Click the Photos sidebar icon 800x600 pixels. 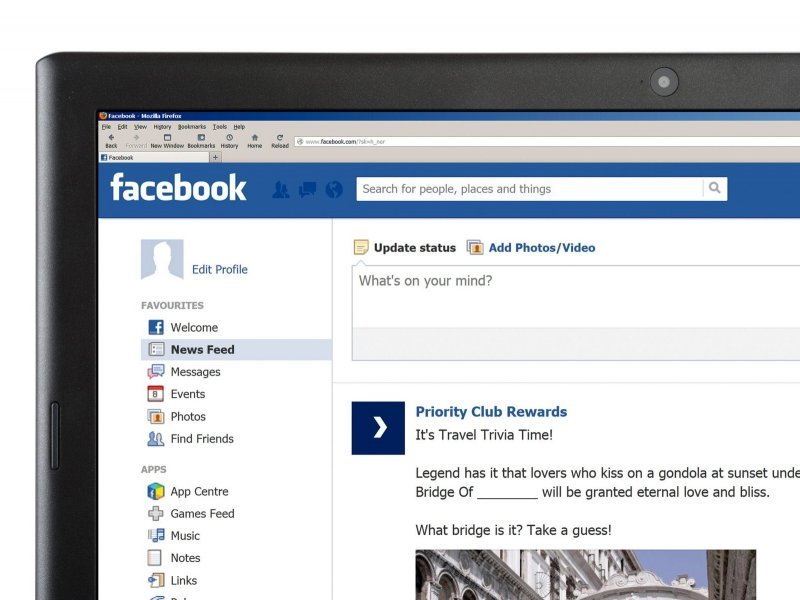pos(156,416)
